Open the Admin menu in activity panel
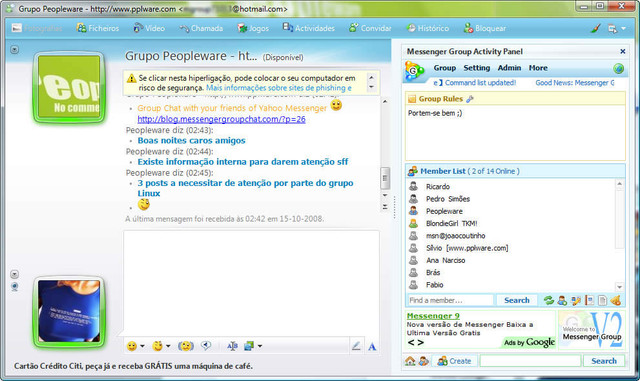 pos(509,68)
